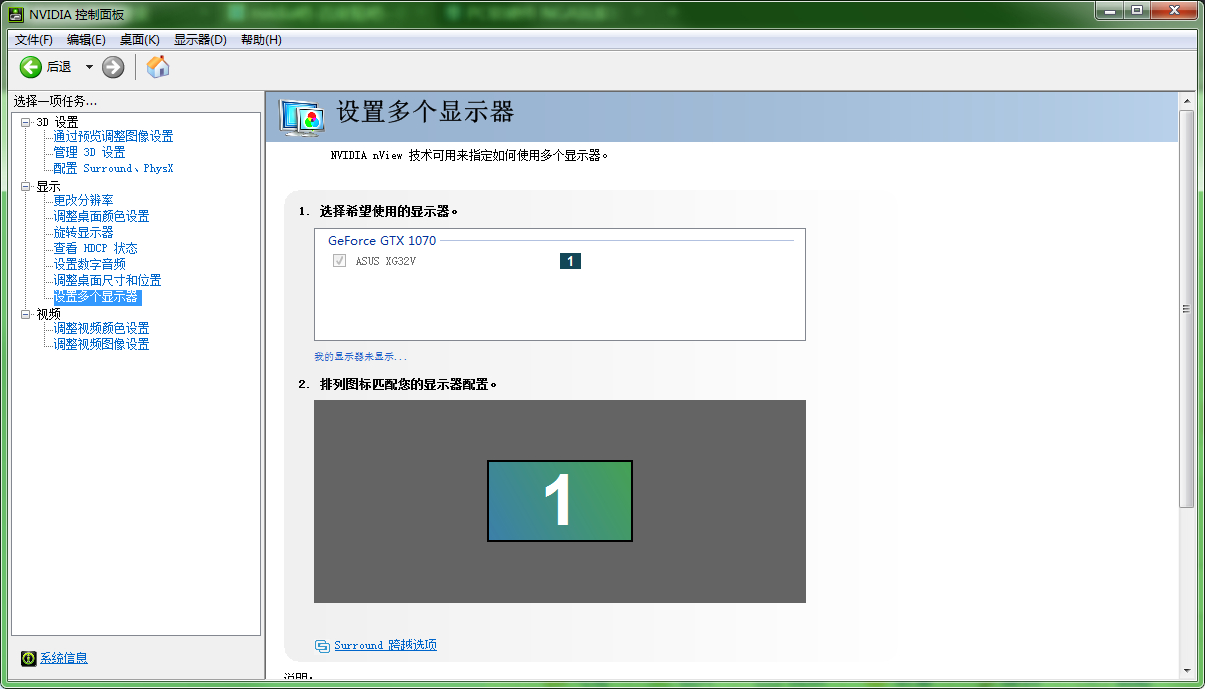The image size is (1205, 689).
Task: Click the multi-display header icon
Action: pos(302,117)
